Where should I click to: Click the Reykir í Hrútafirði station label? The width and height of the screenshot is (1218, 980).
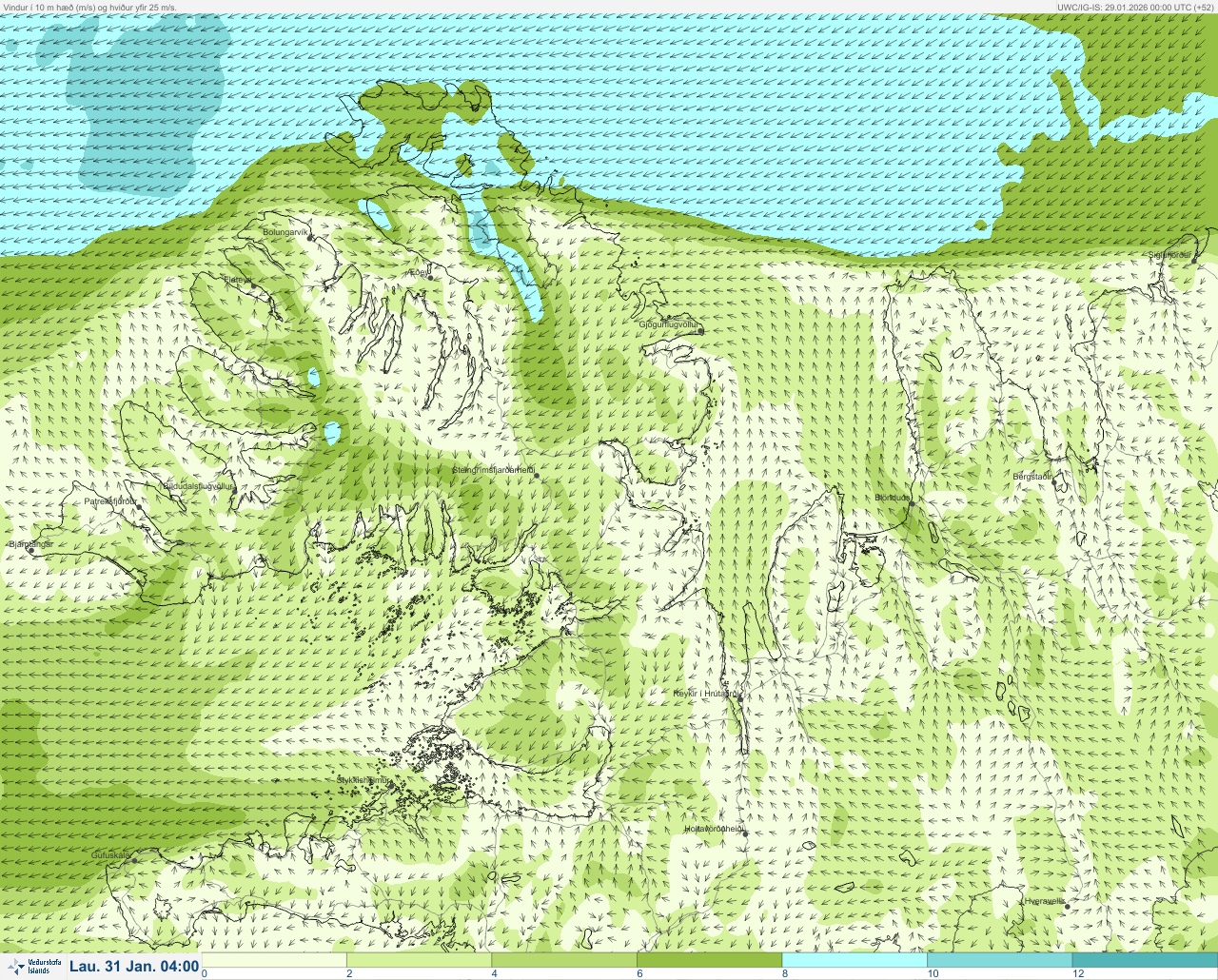pyautogui.click(x=706, y=694)
